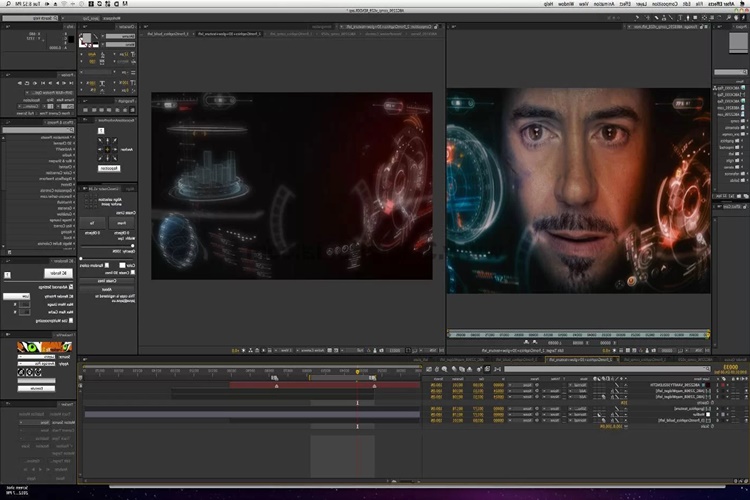Image resolution: width=750 pixels, height=500 pixels.
Task: Open the Animation menu
Action: coord(604,4)
